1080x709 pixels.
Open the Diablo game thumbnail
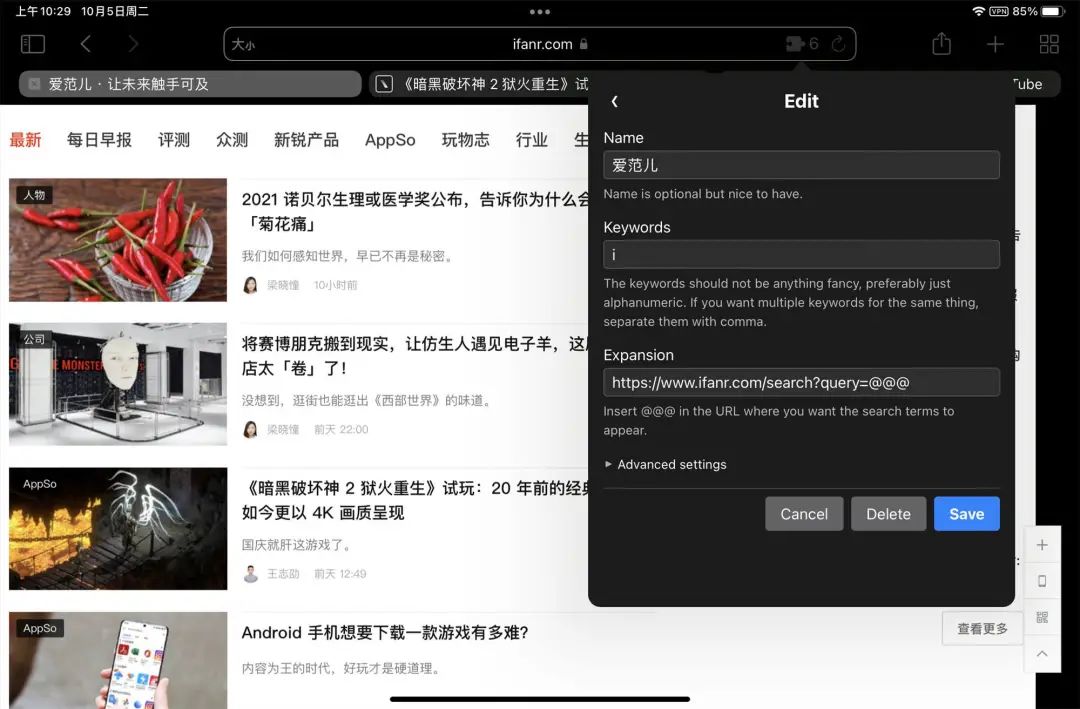(118, 528)
